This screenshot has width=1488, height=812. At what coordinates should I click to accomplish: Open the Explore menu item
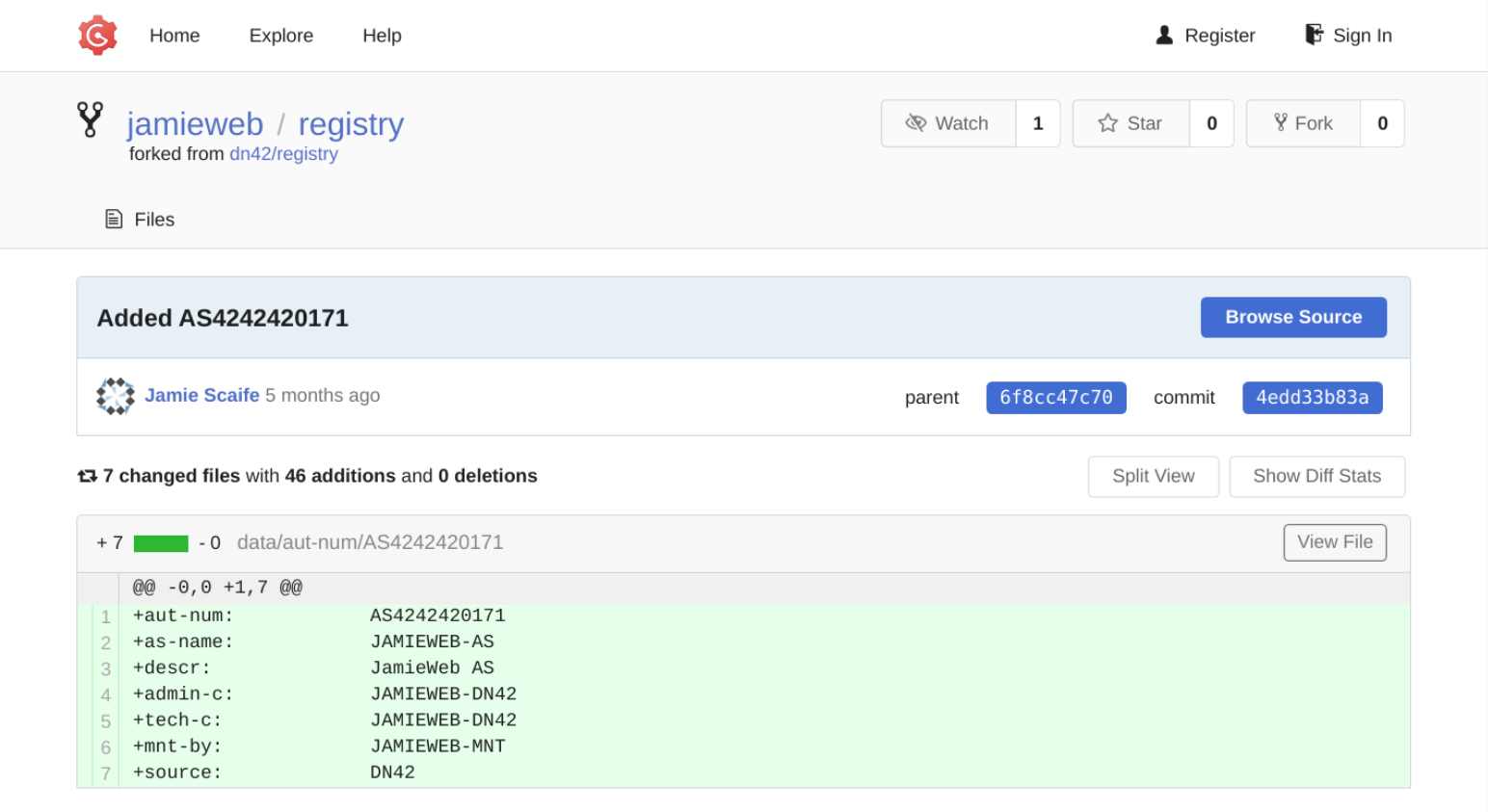coord(280,36)
